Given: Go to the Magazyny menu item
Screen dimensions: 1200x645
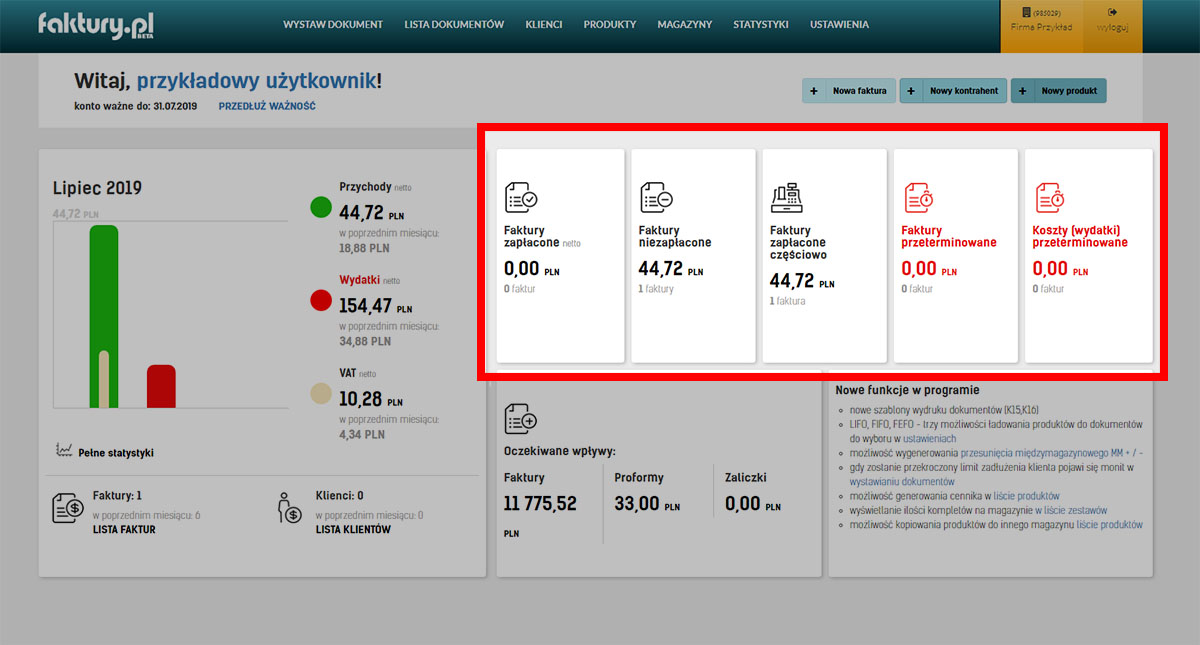Looking at the screenshot, I should (x=684, y=25).
